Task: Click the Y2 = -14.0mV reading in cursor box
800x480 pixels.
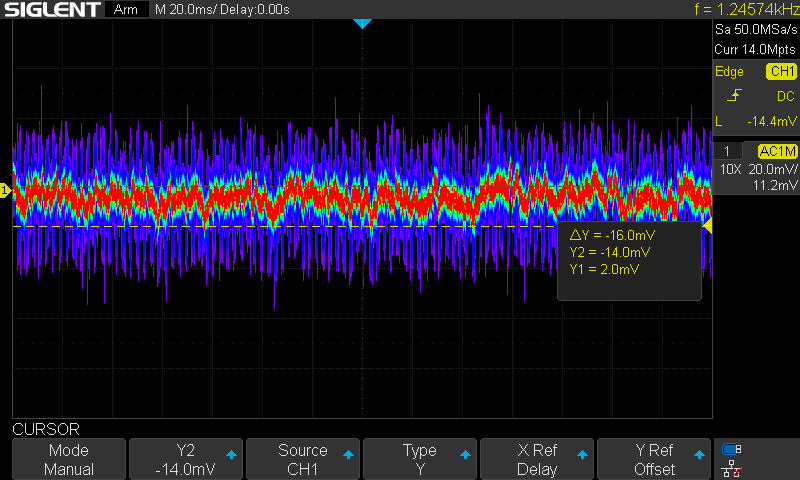Action: 610,252
